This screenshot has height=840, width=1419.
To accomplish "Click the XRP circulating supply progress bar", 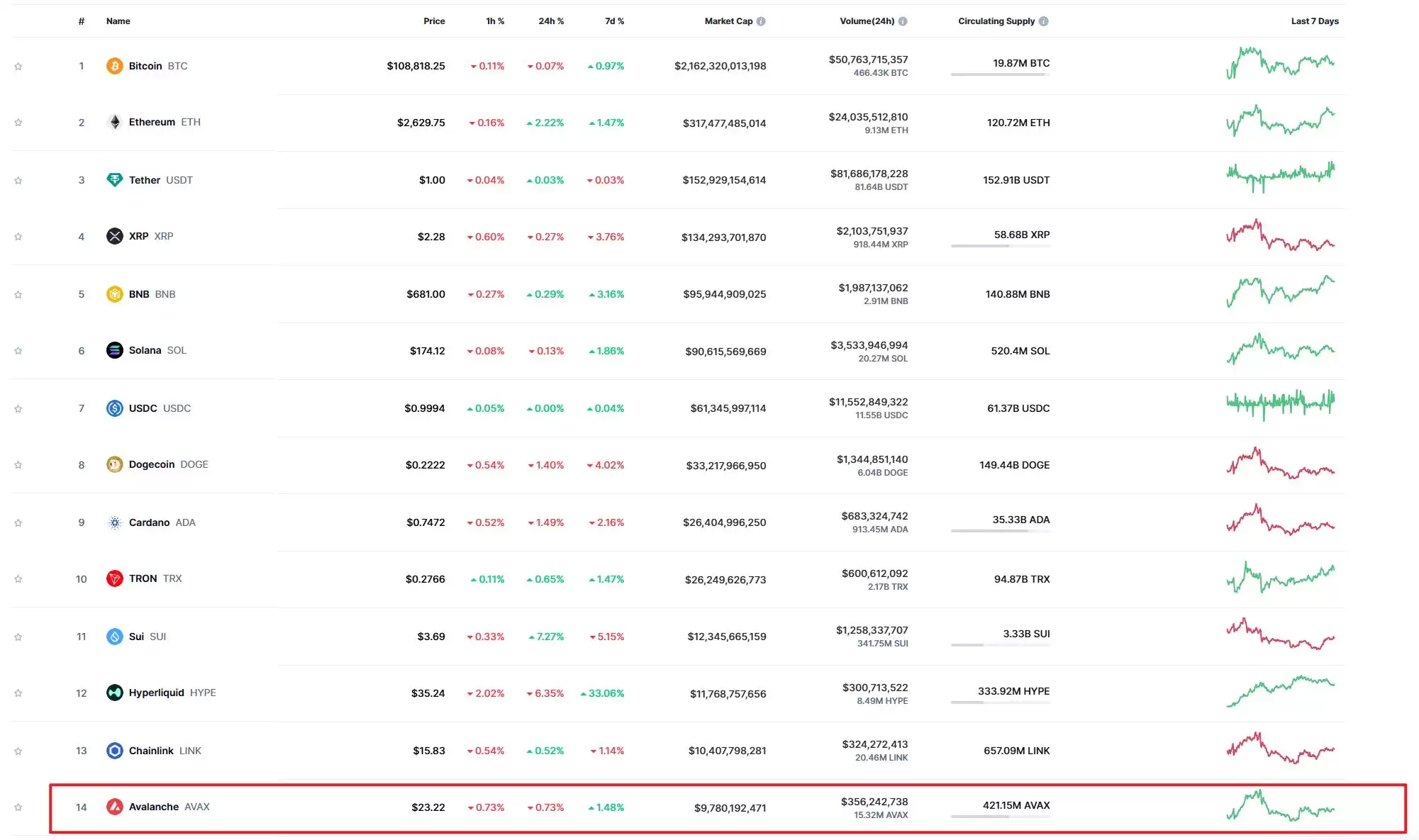I will [x=1000, y=246].
